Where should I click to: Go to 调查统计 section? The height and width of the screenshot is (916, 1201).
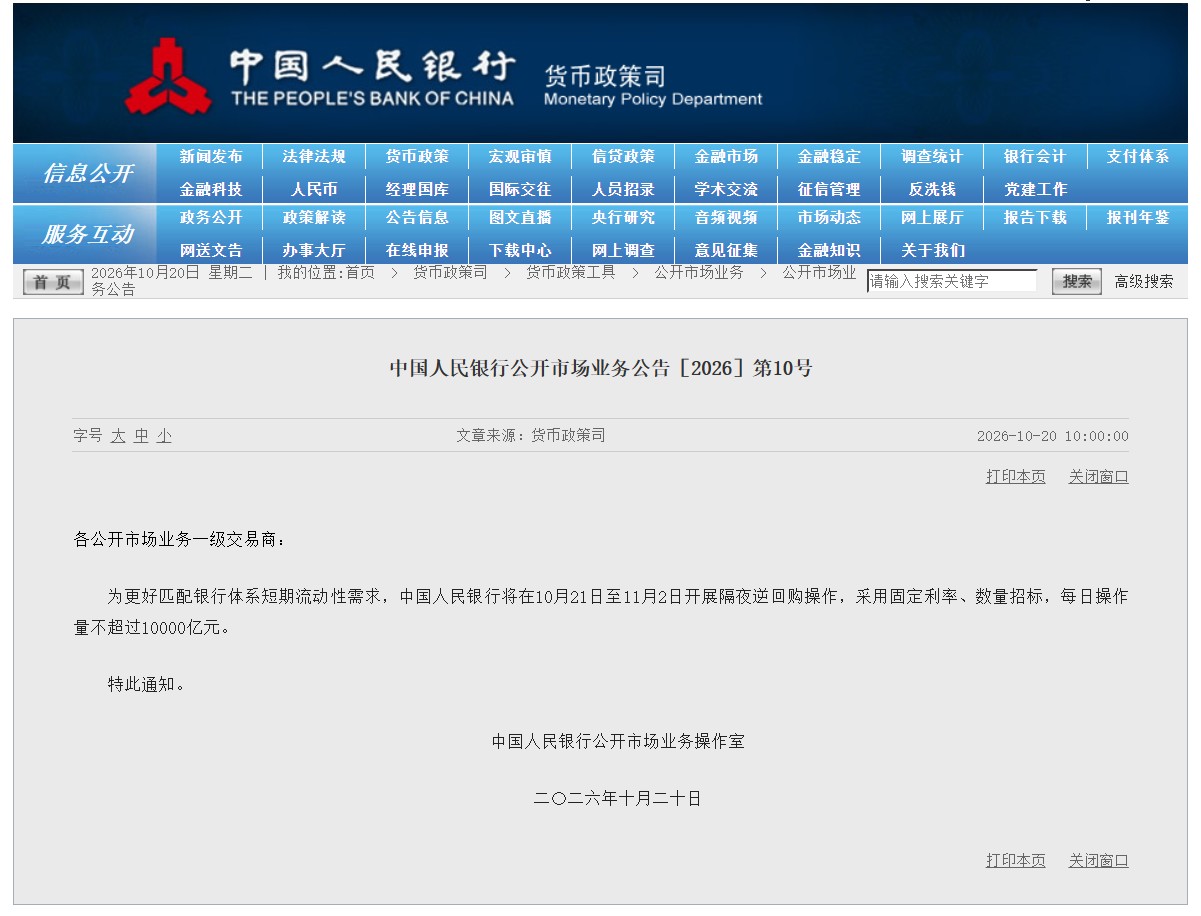[x=932, y=157]
